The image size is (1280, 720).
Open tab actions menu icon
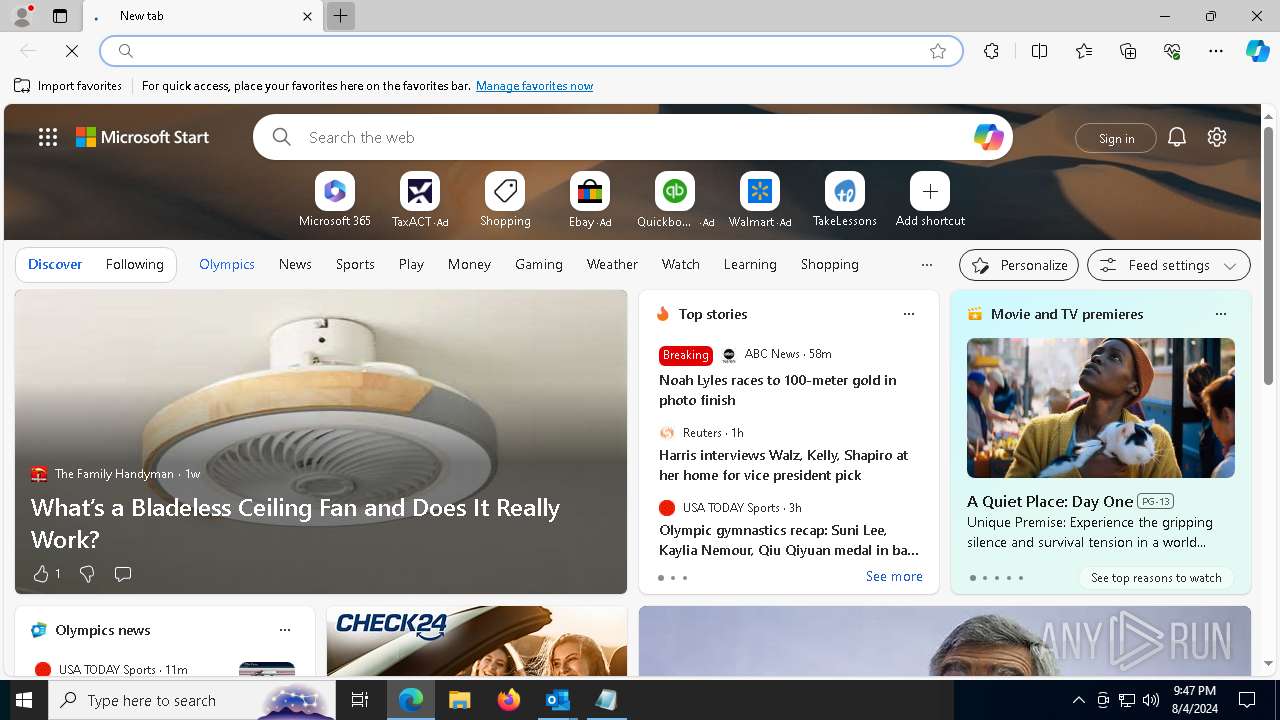(x=60, y=16)
